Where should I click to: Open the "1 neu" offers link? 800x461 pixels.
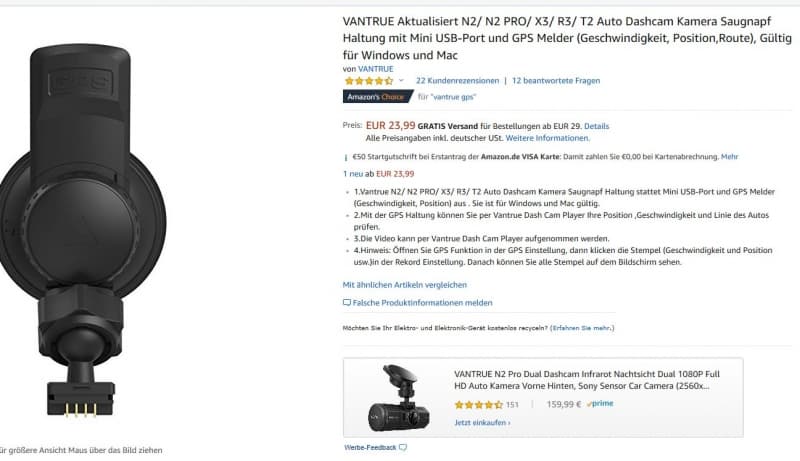[353, 174]
